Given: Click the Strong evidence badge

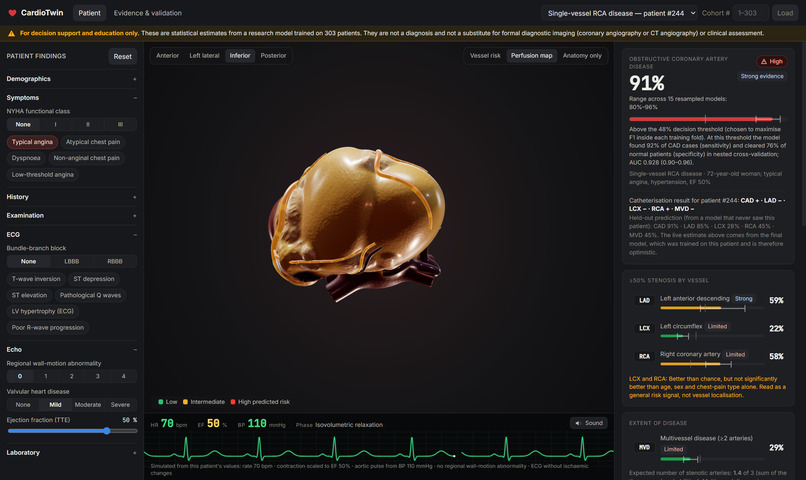Looking at the screenshot, I should 762,76.
